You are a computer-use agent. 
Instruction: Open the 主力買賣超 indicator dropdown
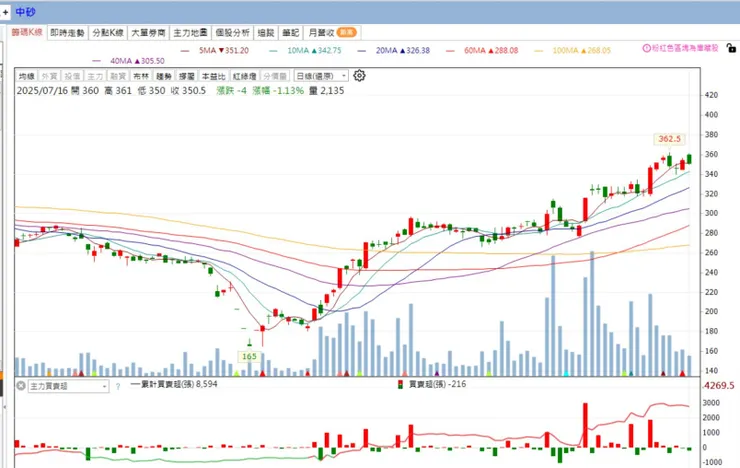[68, 386]
